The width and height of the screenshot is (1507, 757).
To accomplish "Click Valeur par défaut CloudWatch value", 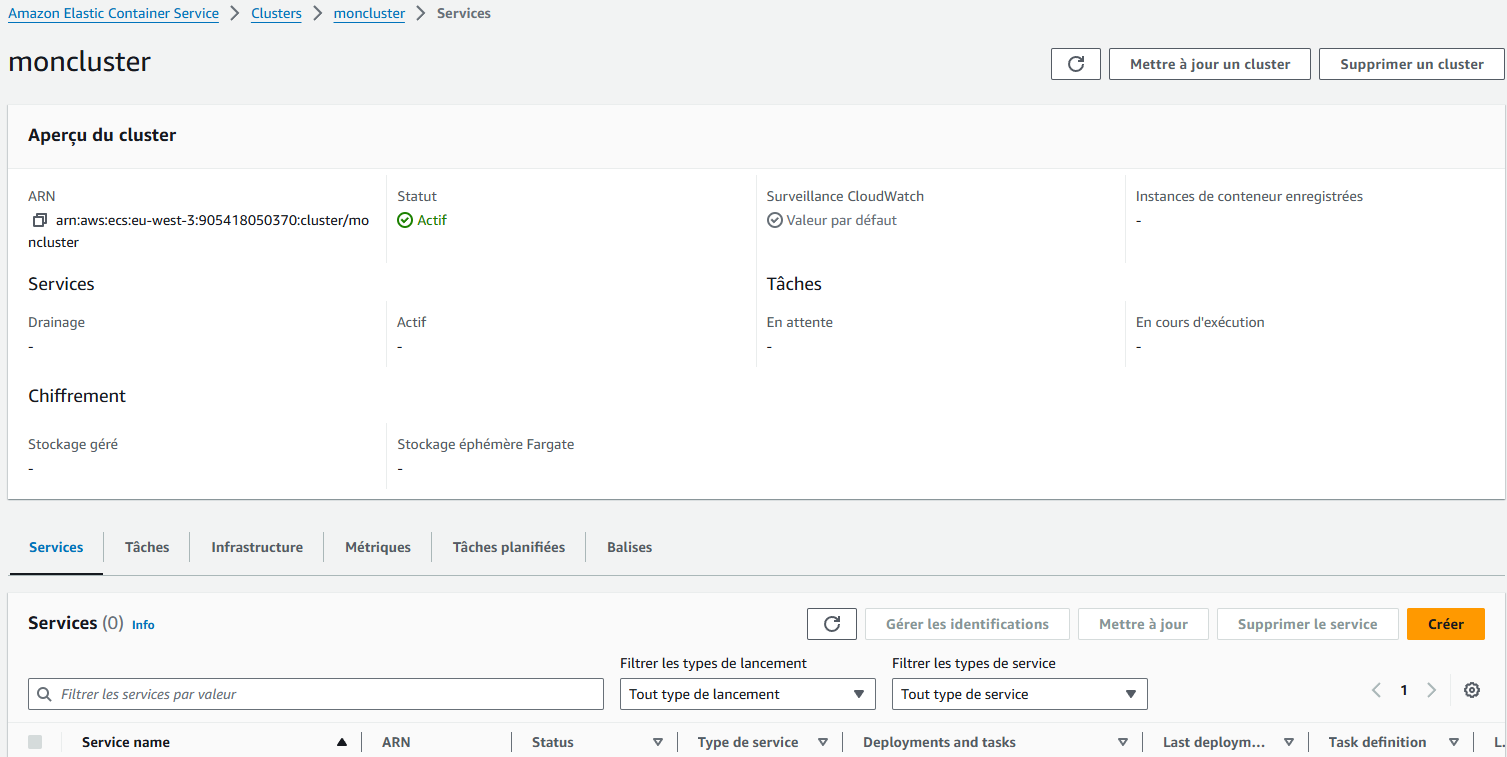I will pyautogui.click(x=841, y=220).
